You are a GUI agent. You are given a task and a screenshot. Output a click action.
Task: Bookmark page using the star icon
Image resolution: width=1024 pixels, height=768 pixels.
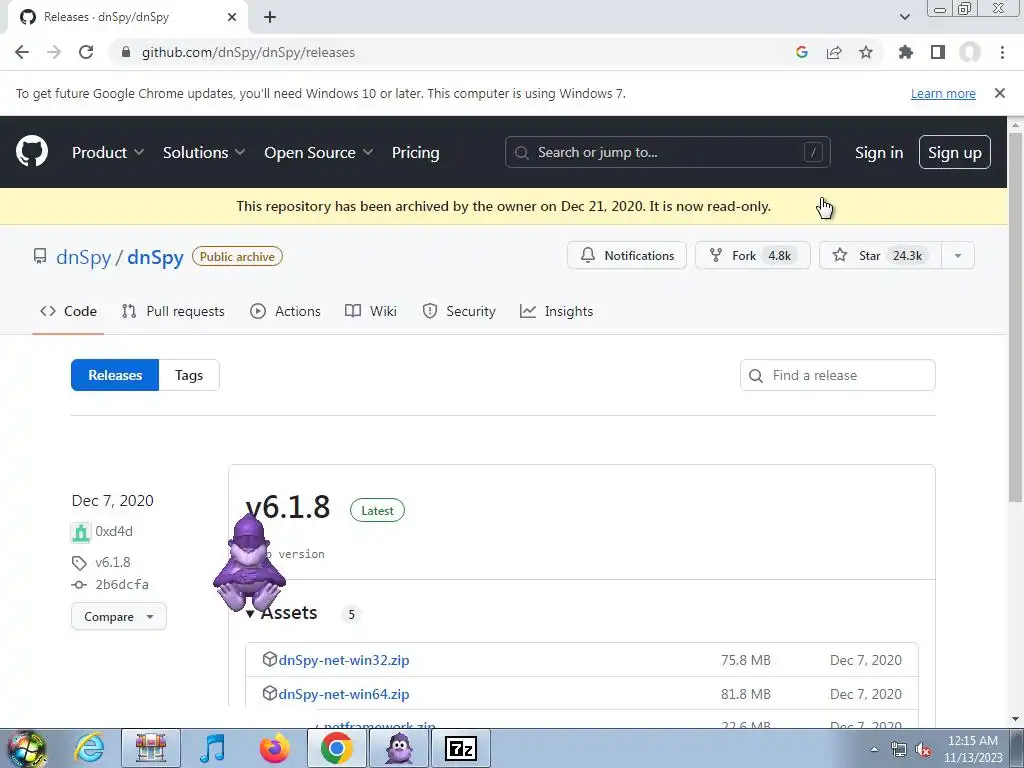pyautogui.click(x=866, y=52)
